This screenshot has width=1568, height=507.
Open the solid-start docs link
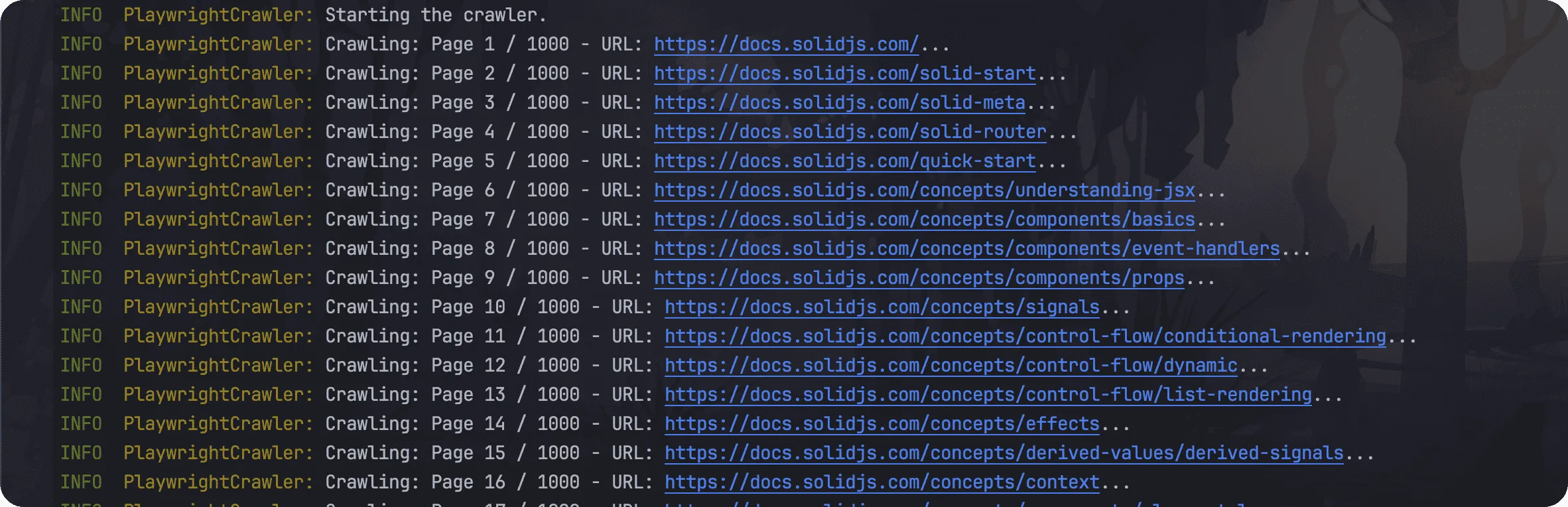click(x=845, y=74)
